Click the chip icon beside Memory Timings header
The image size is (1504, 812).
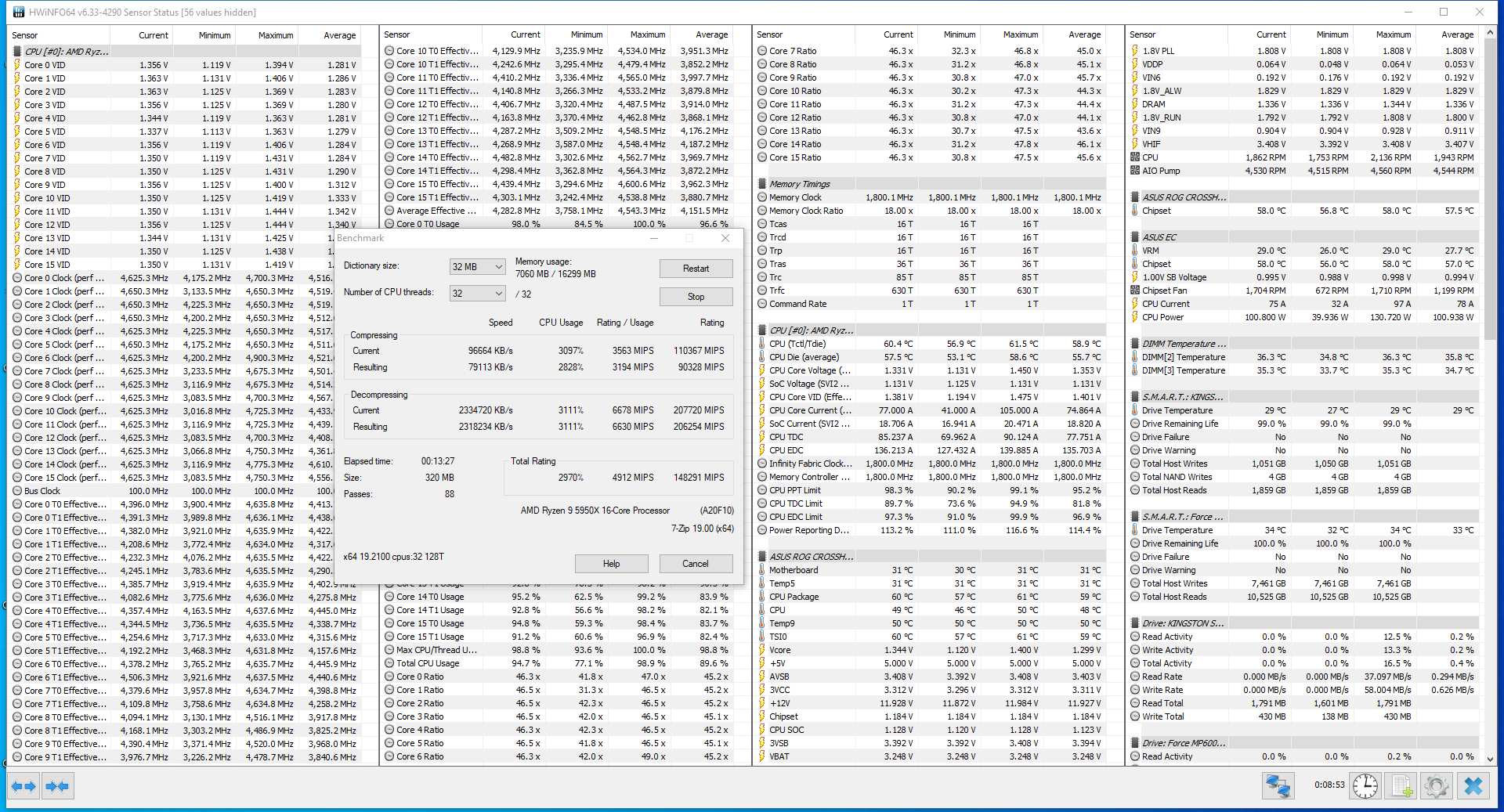point(761,184)
